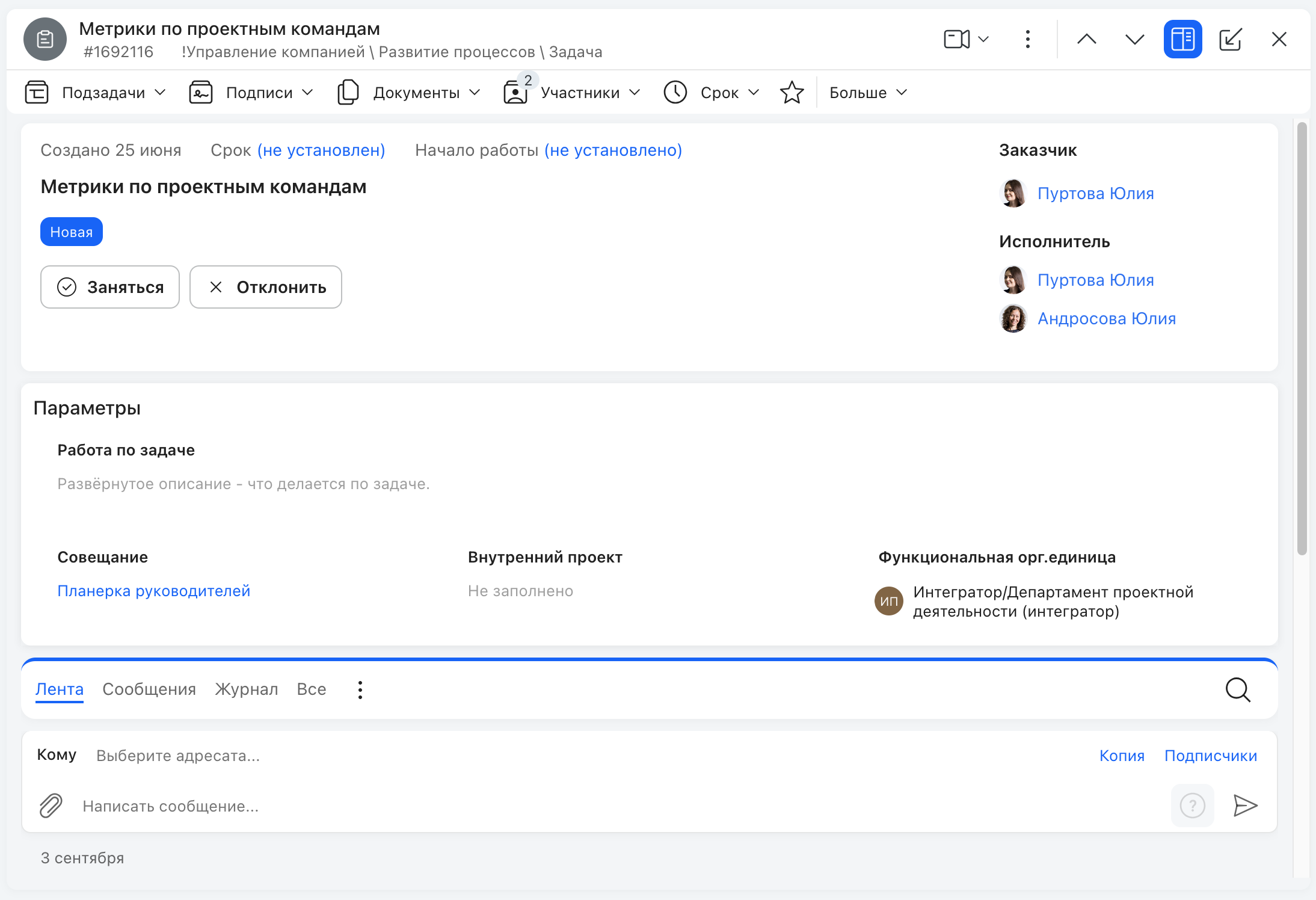The image size is (1316, 900).
Task: Expand video call options chevron
Action: (x=983, y=40)
